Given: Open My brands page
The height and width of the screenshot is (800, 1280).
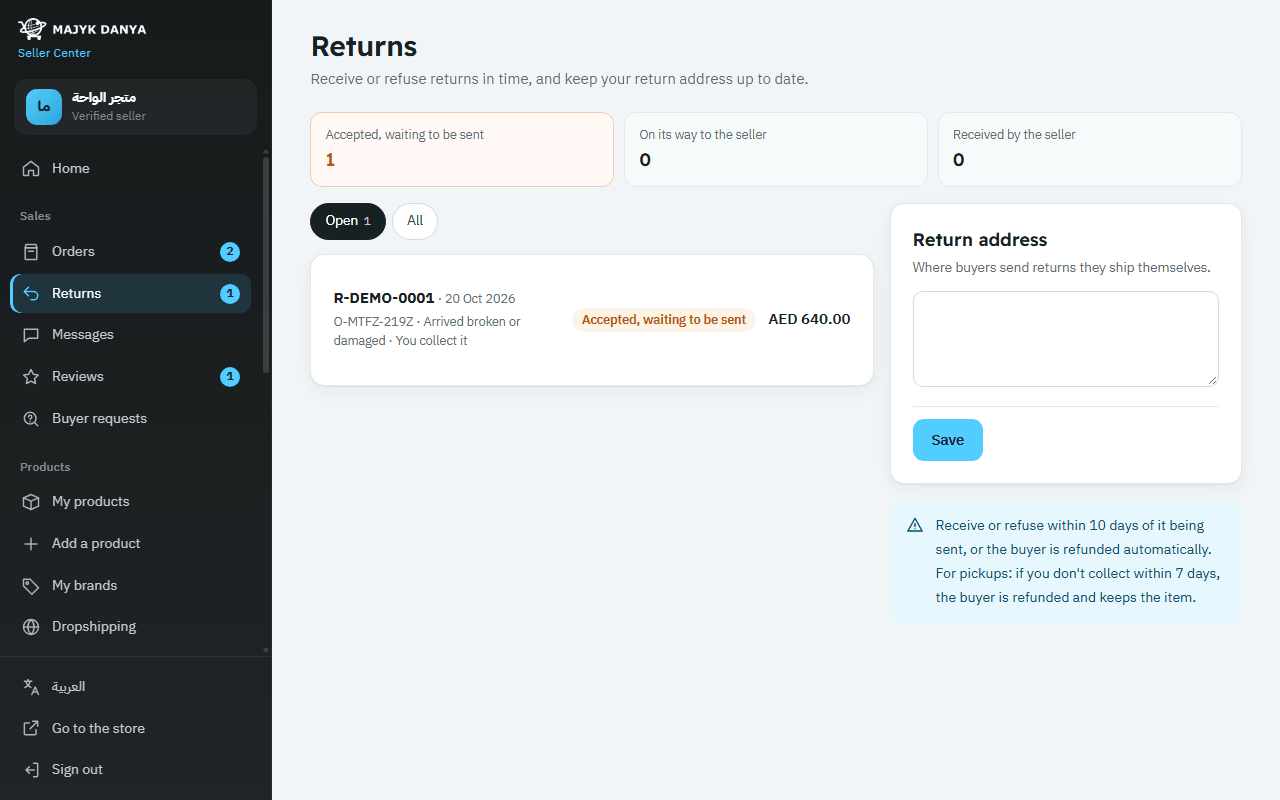Looking at the screenshot, I should pos(130,586).
